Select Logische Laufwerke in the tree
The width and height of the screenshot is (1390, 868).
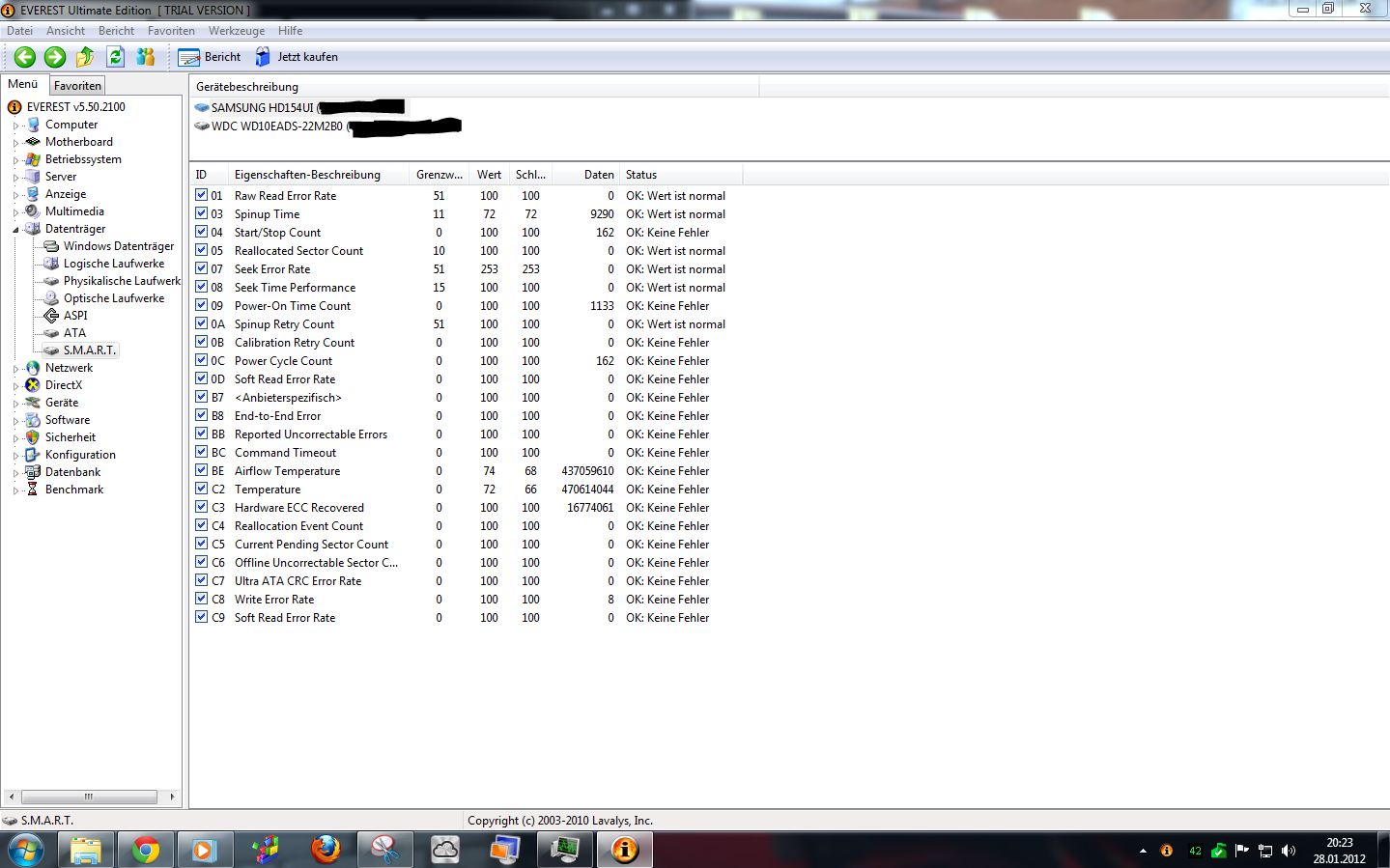tap(114, 264)
